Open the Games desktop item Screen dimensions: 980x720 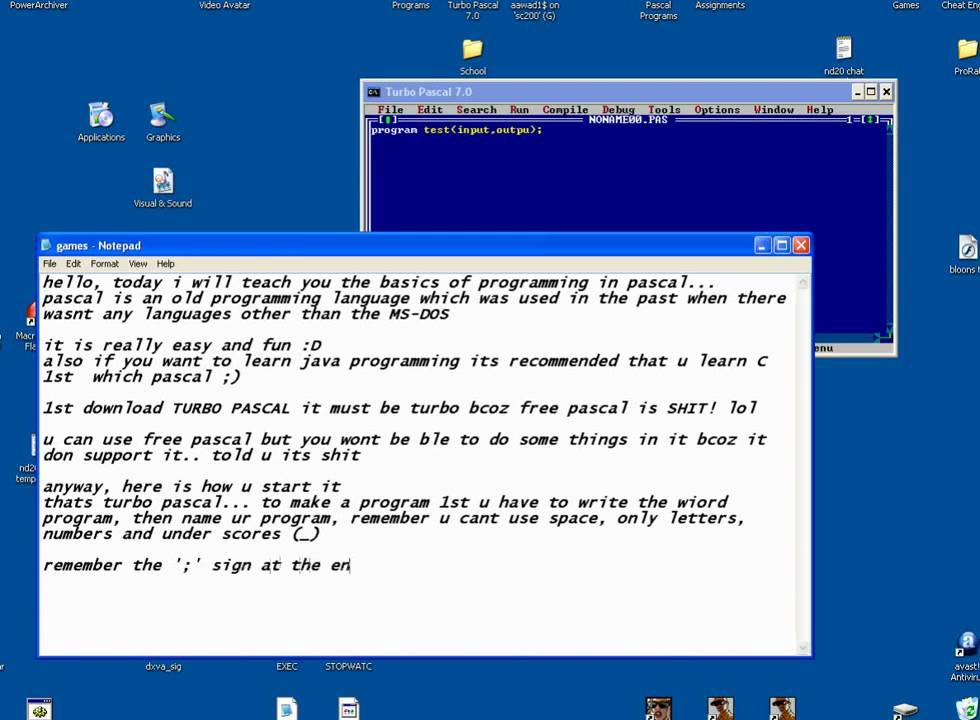point(906,5)
